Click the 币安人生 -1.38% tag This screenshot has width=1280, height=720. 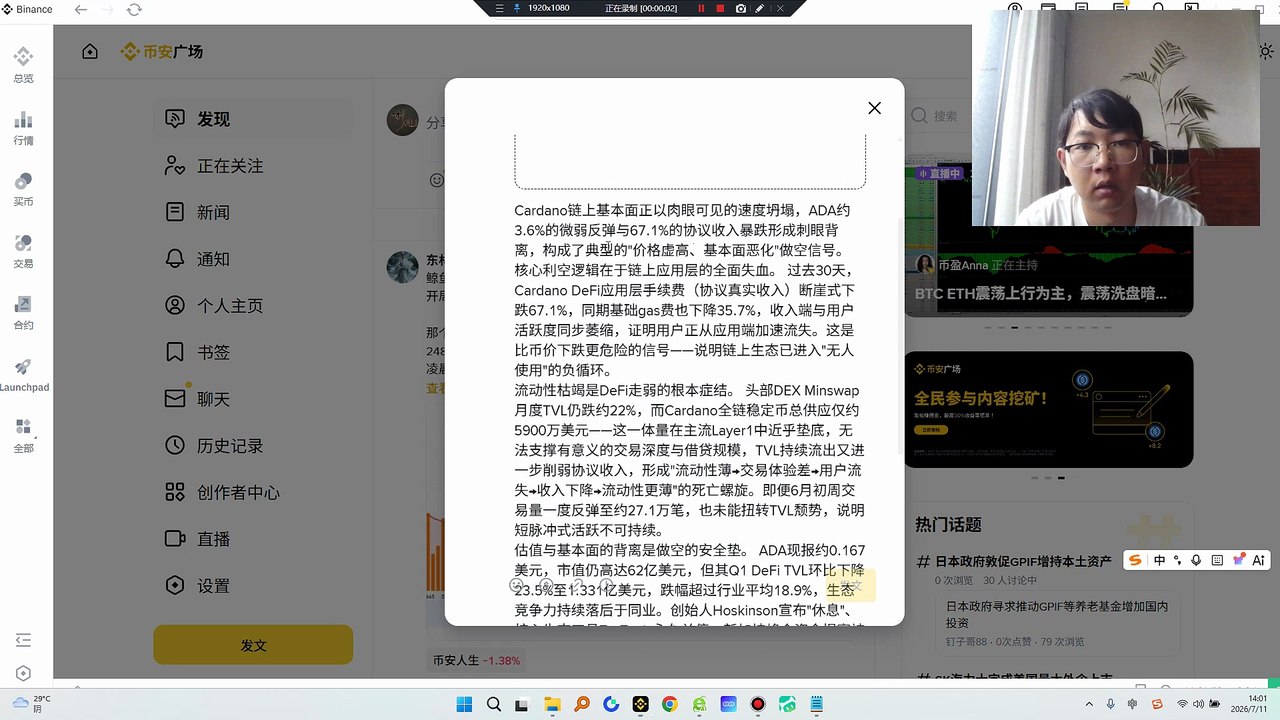pyautogui.click(x=476, y=660)
